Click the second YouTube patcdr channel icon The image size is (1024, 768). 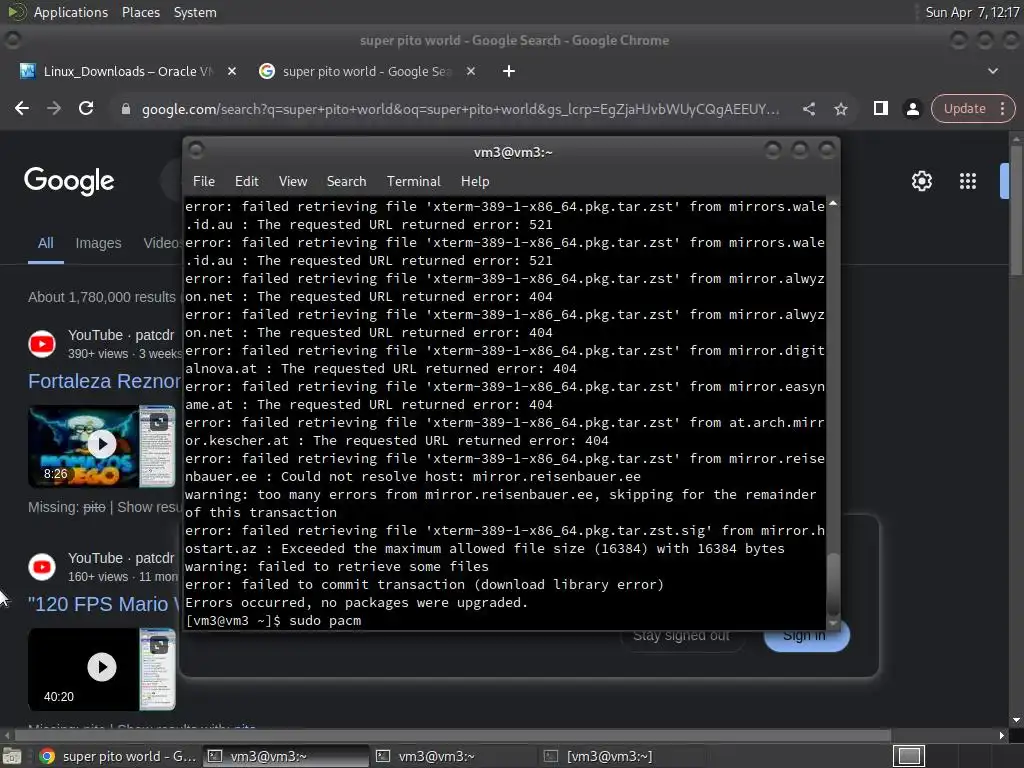click(x=42, y=566)
